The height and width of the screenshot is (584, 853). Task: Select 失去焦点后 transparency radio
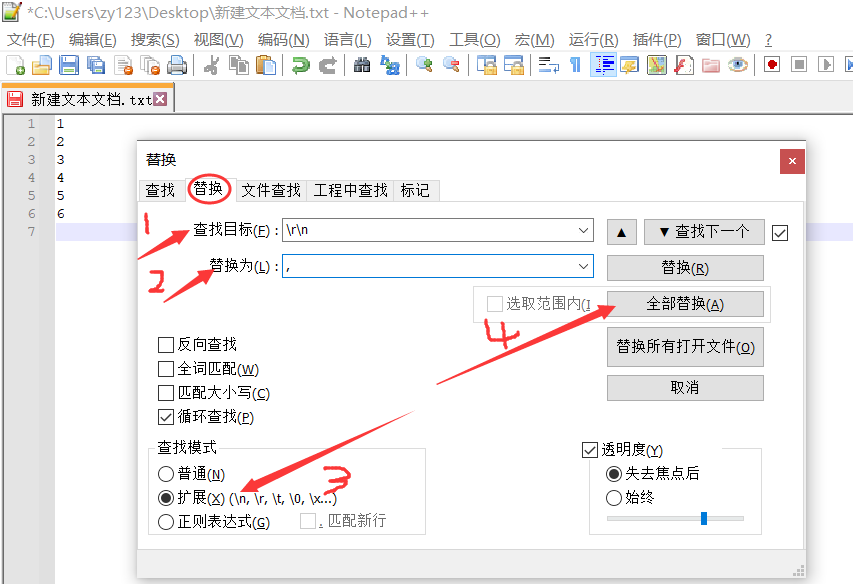[x=614, y=474]
